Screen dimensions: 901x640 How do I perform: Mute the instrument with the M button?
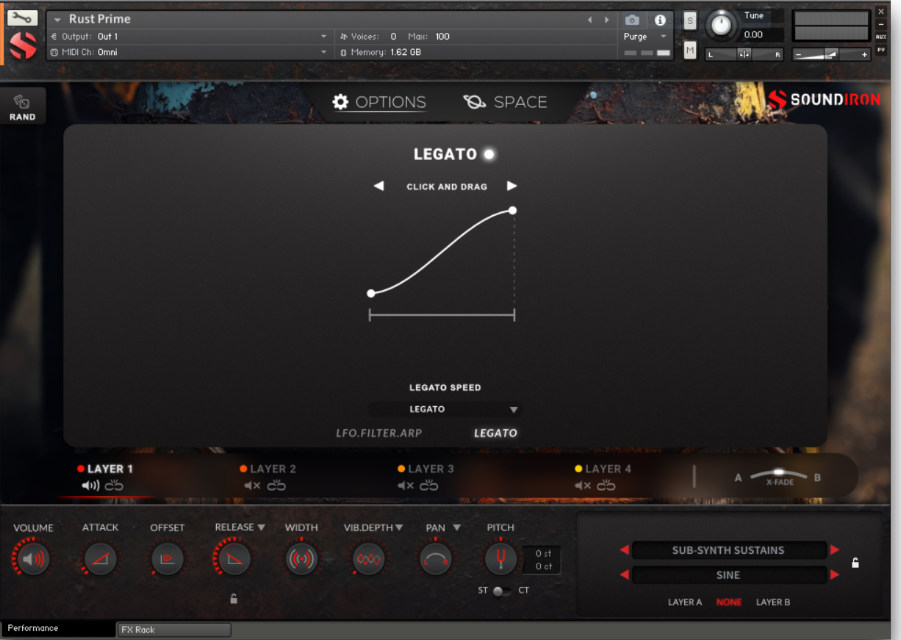pyautogui.click(x=691, y=49)
